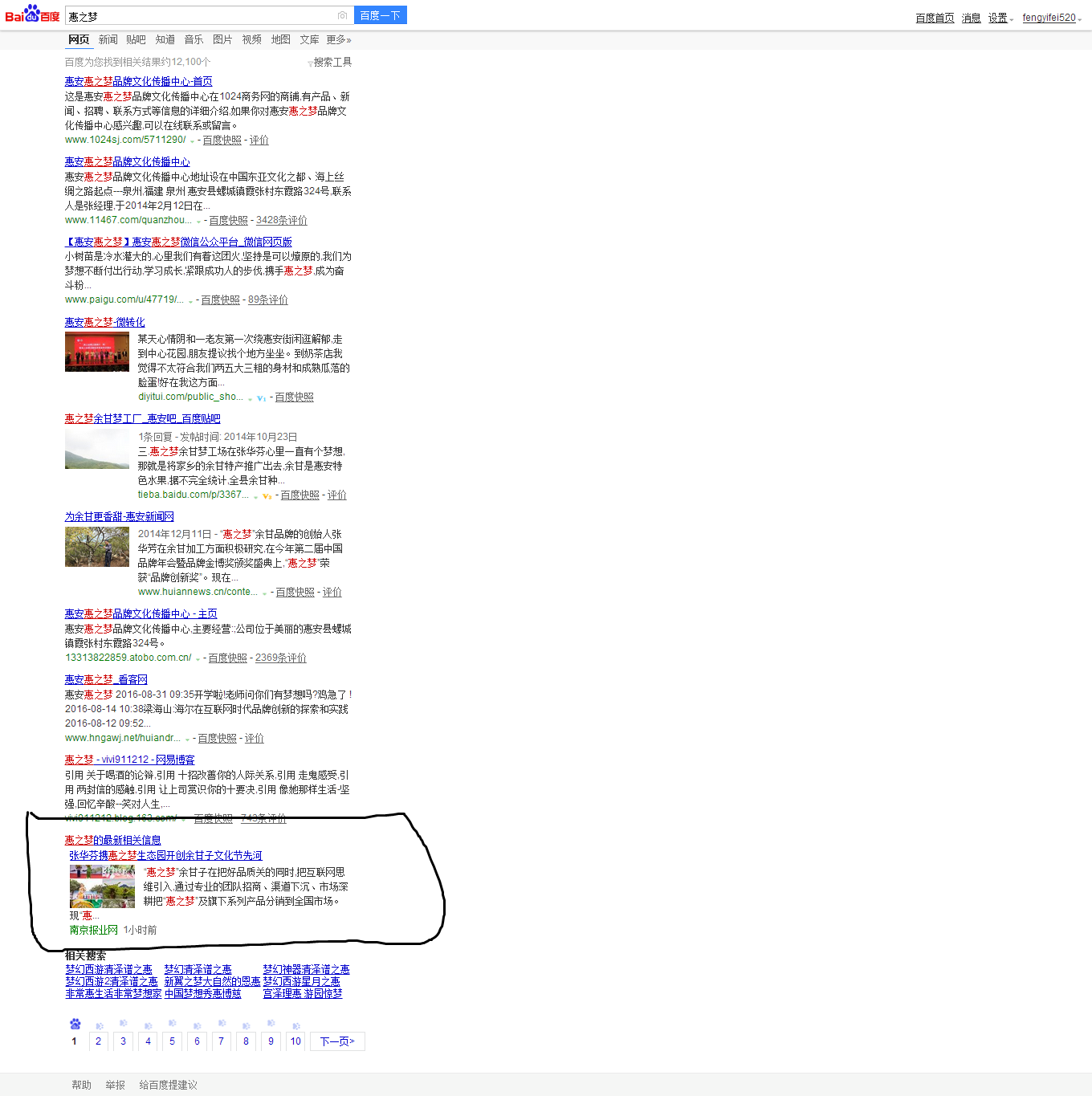Screen dimensions: 1092x1096
Task: Expand arrow next to www.11467.com URL
Action: click(198, 222)
